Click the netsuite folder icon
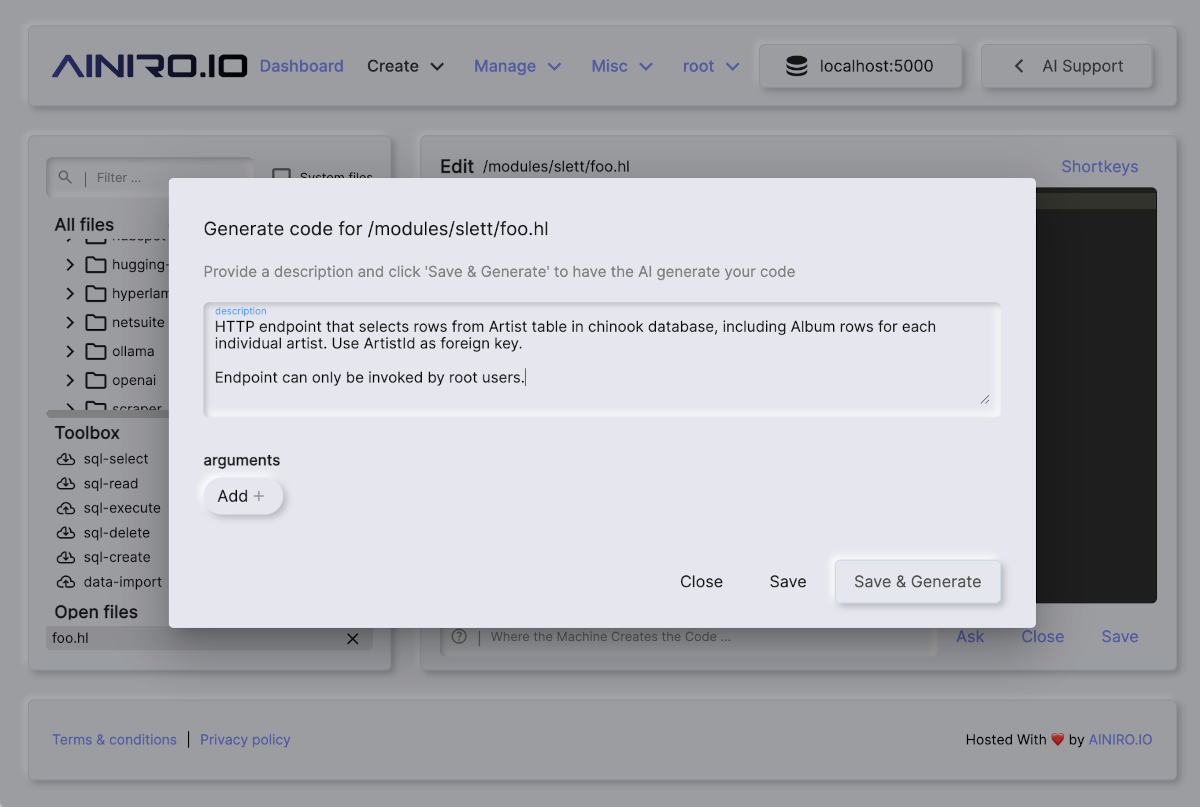Screen dimensions: 1200x807 click(x=96, y=323)
